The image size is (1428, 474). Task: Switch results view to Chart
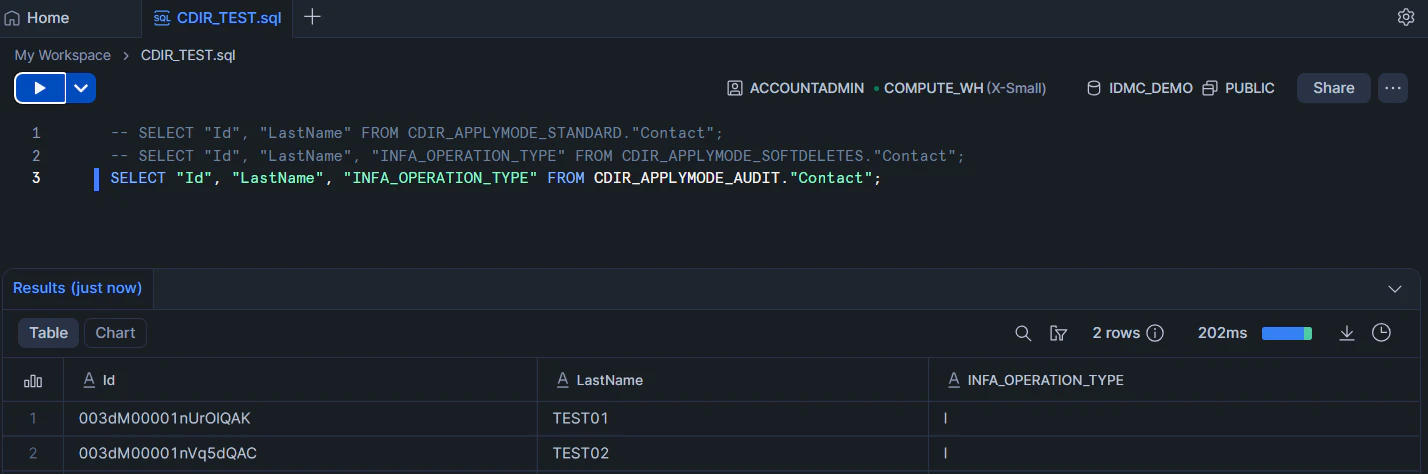[x=115, y=333]
